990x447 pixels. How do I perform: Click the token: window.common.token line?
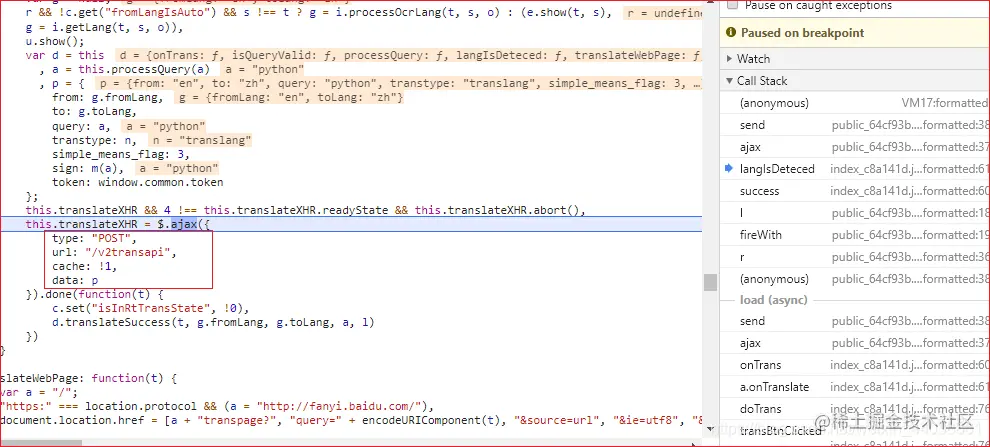coord(138,182)
